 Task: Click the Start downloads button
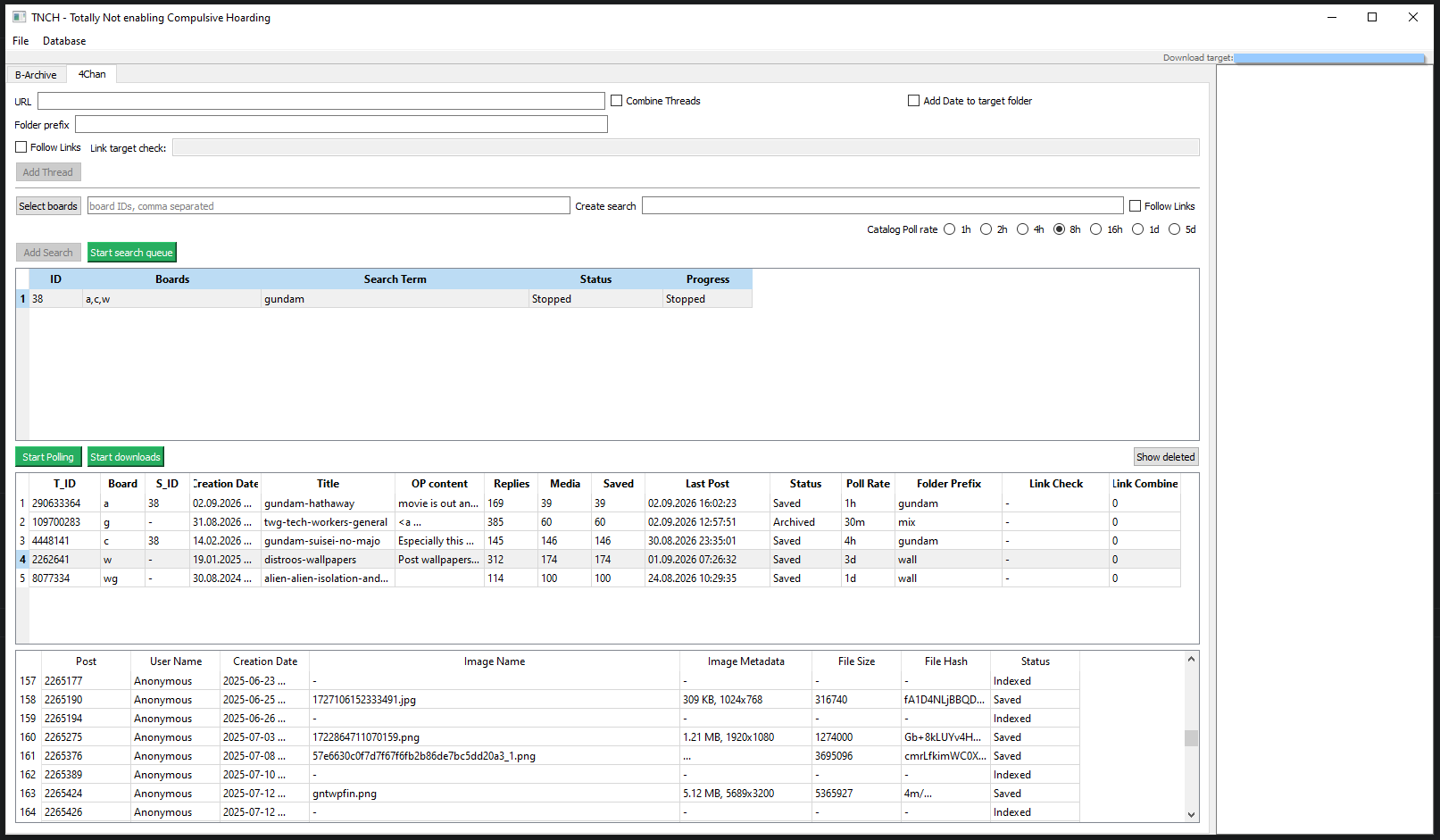(125, 457)
